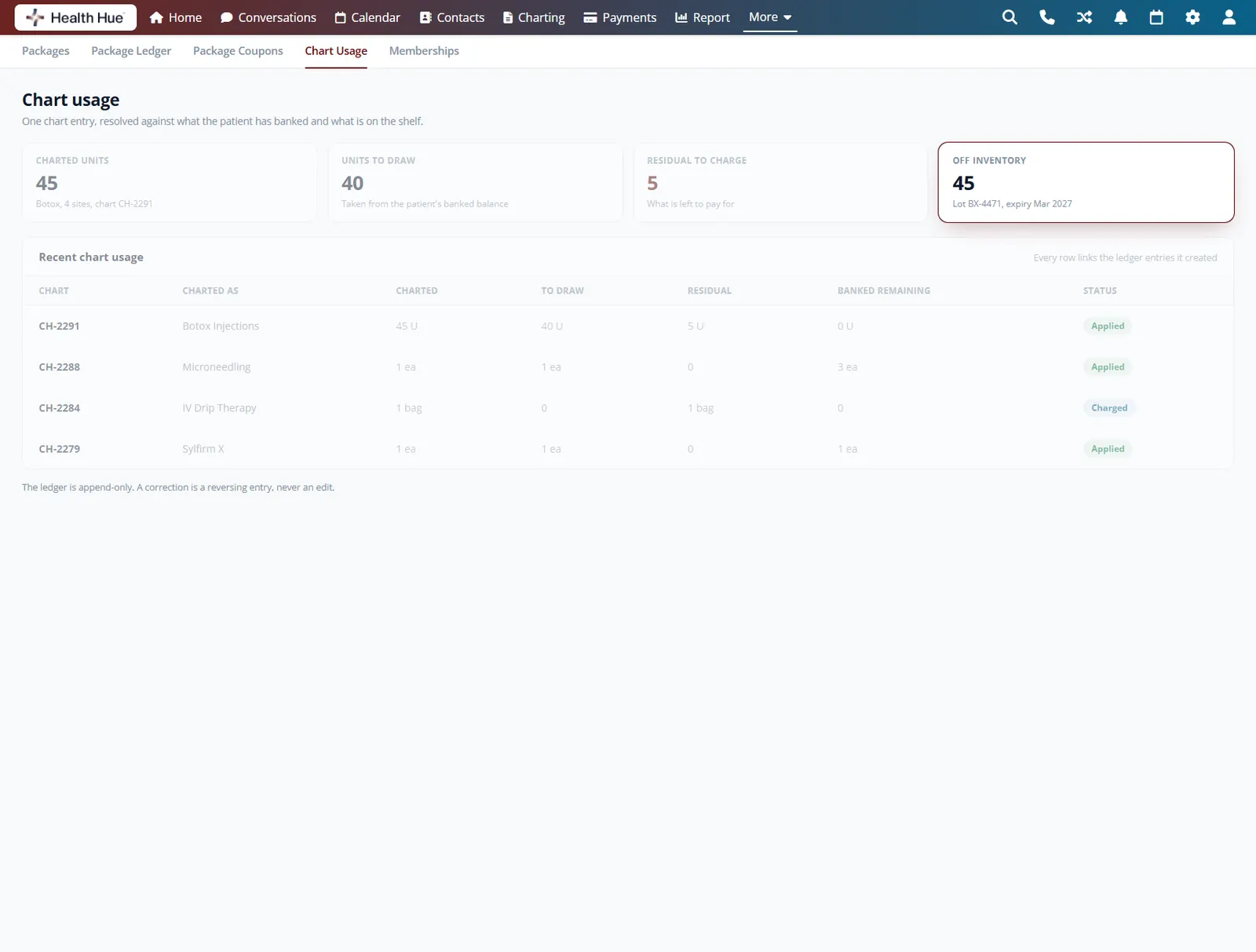
Task: Go to Home in the navbar
Action: tap(176, 17)
